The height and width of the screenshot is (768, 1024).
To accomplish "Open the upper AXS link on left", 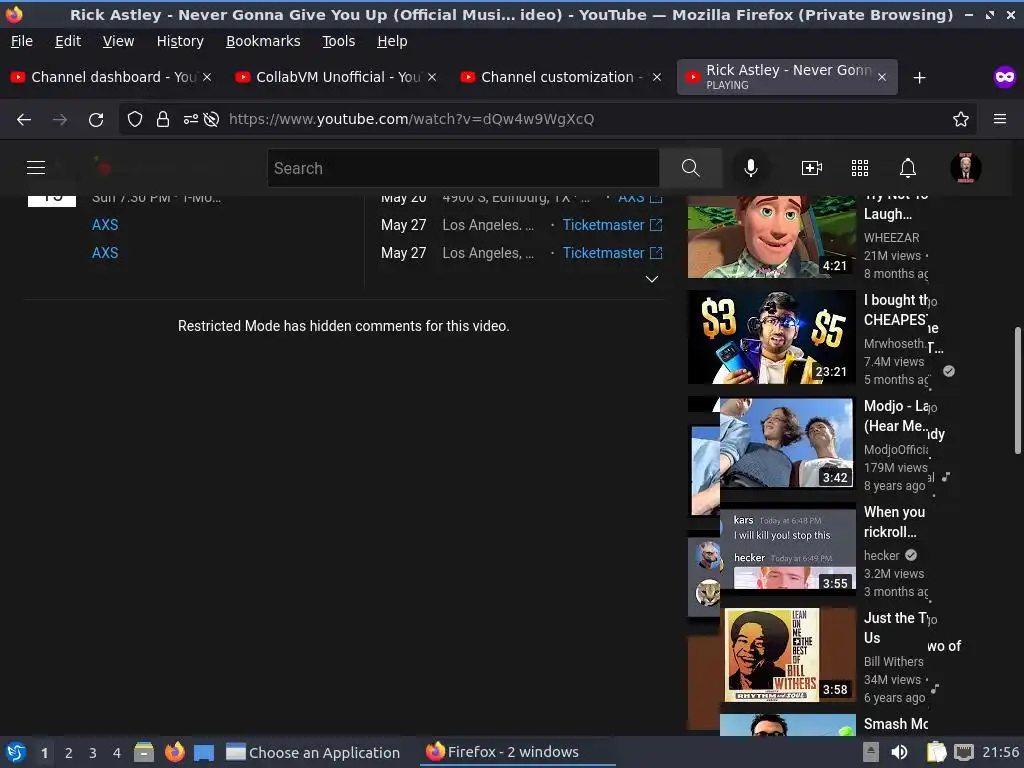I will (105, 225).
